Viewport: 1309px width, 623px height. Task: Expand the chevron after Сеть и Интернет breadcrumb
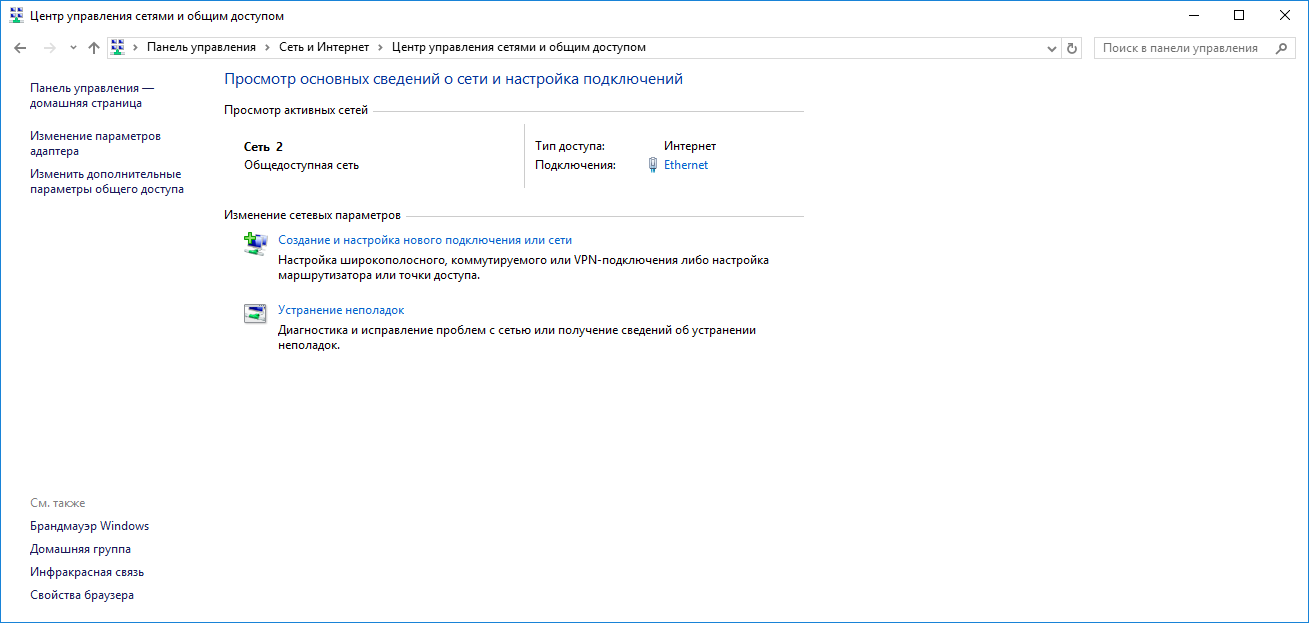380,47
